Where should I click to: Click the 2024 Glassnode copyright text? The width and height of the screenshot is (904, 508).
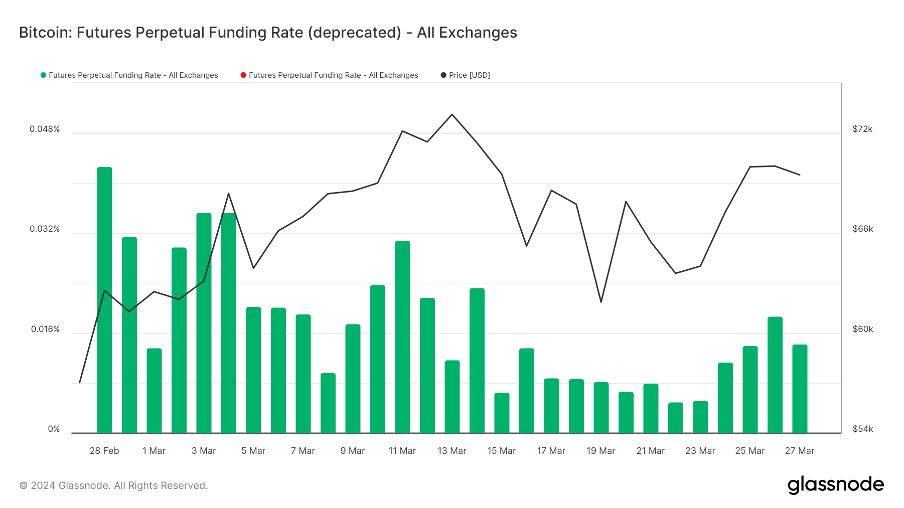coord(114,486)
